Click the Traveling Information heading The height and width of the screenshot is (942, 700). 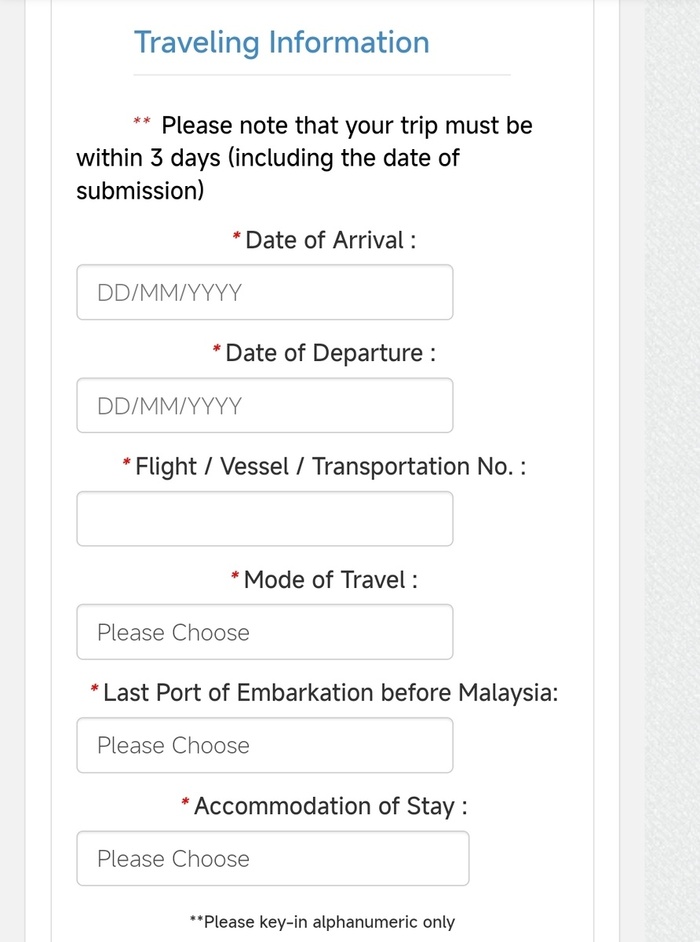[x=281, y=43]
